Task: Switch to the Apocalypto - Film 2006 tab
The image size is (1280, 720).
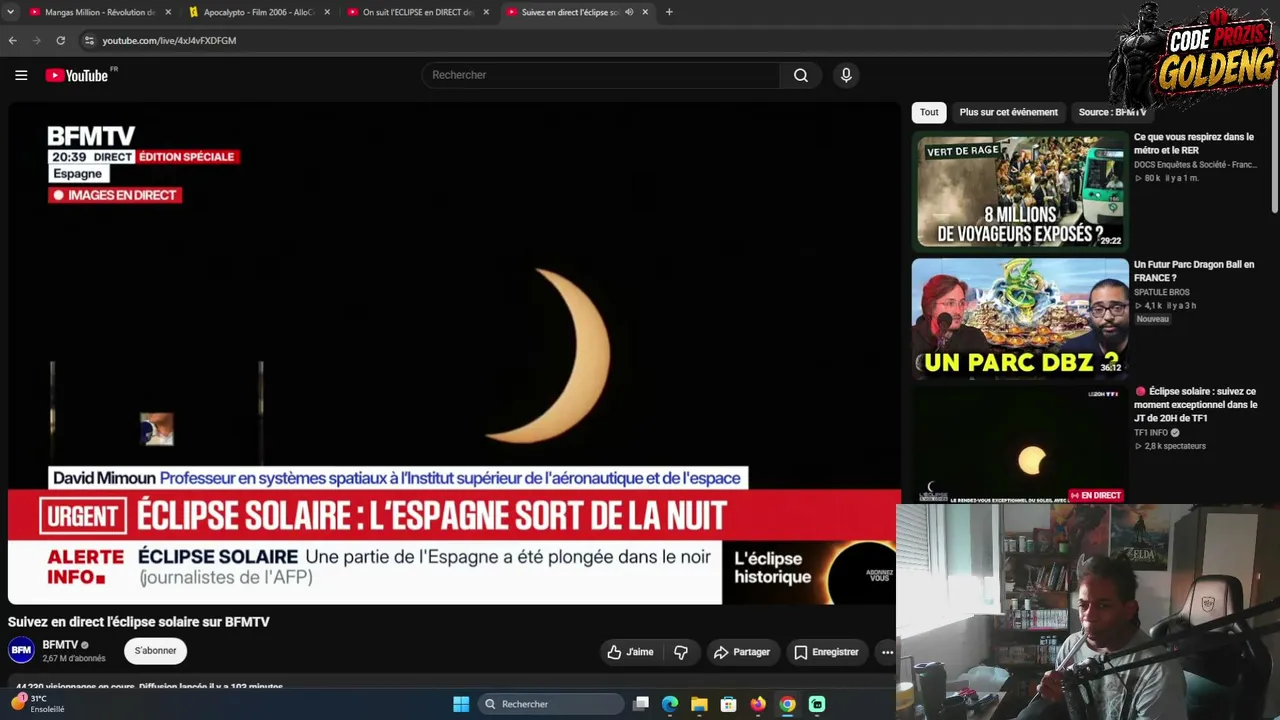Action: tap(258, 12)
